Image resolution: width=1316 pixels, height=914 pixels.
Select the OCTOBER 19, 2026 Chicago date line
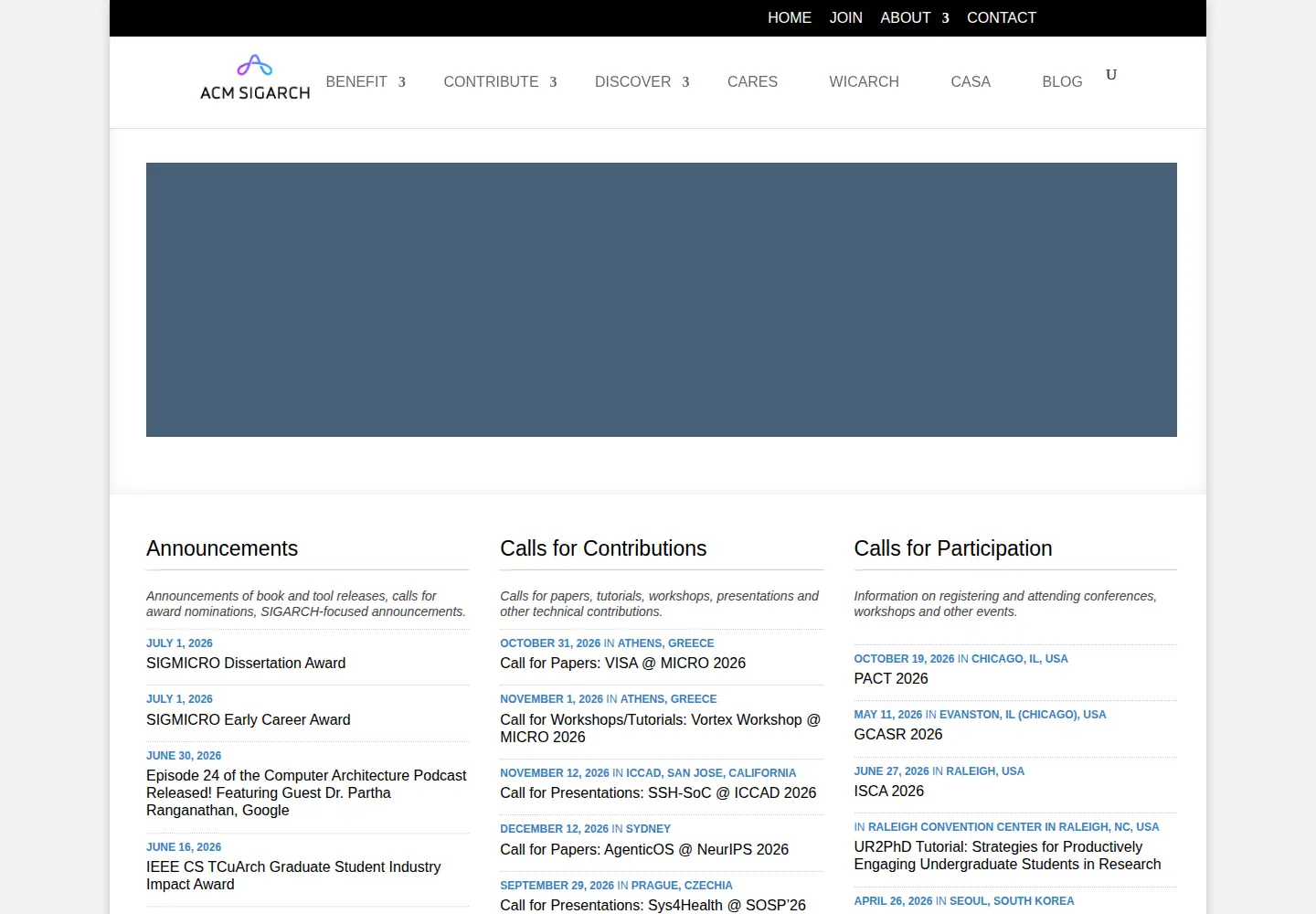click(x=960, y=659)
